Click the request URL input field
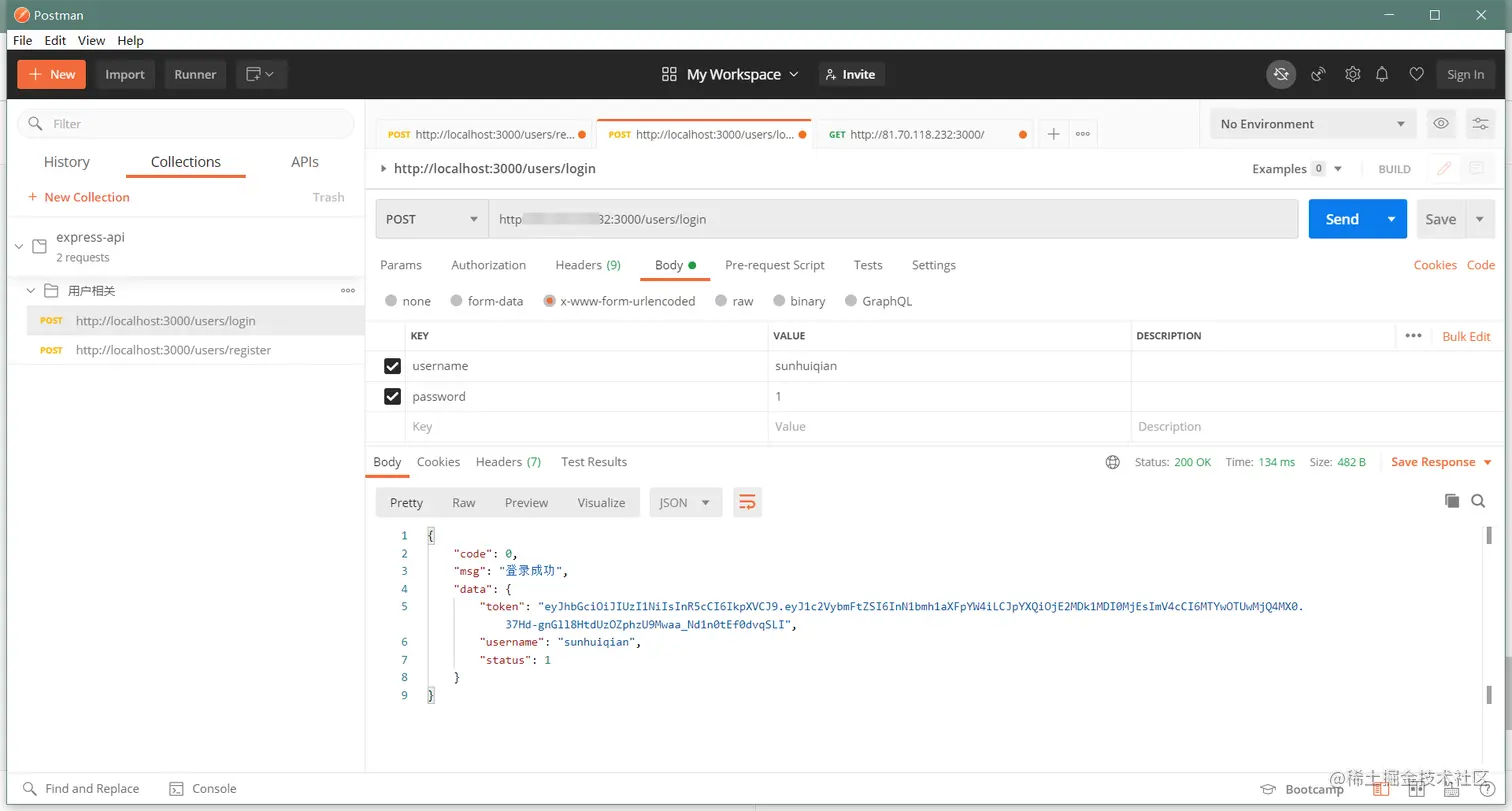Viewport: 1512px width, 811px height. tap(893, 219)
